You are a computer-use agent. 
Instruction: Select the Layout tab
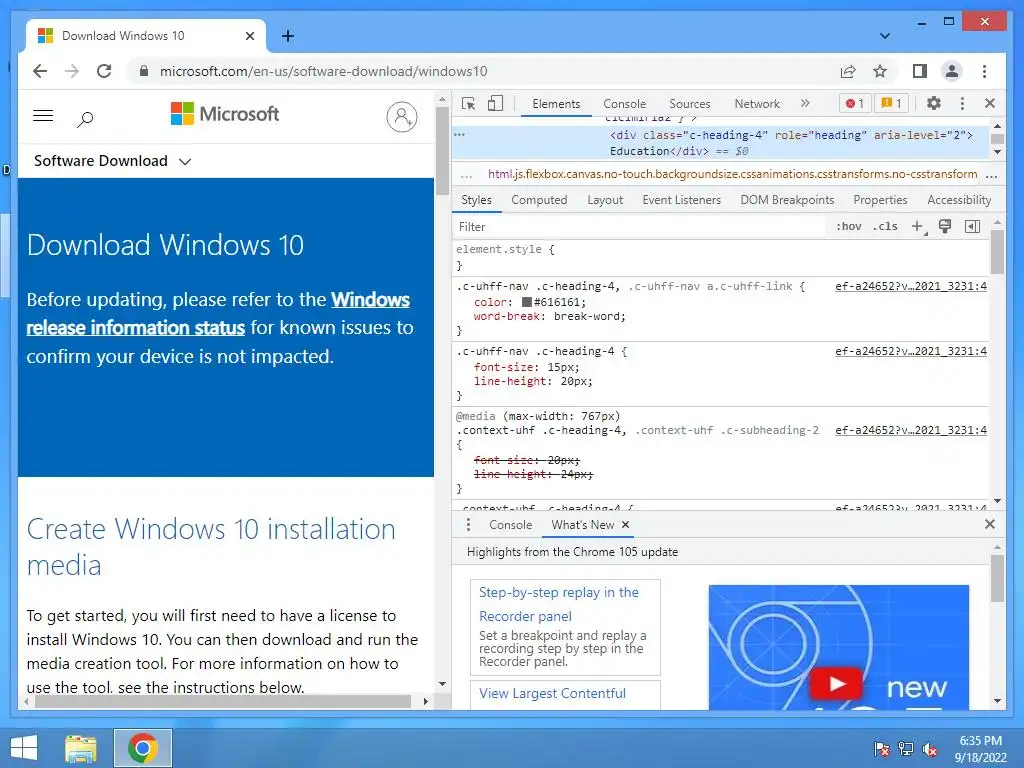[x=605, y=200]
